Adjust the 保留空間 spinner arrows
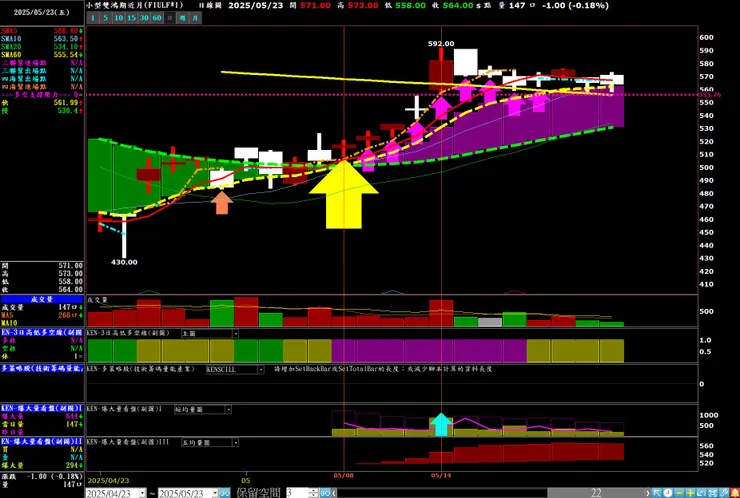Image resolution: width=740 pixels, height=498 pixels. (x=313, y=493)
